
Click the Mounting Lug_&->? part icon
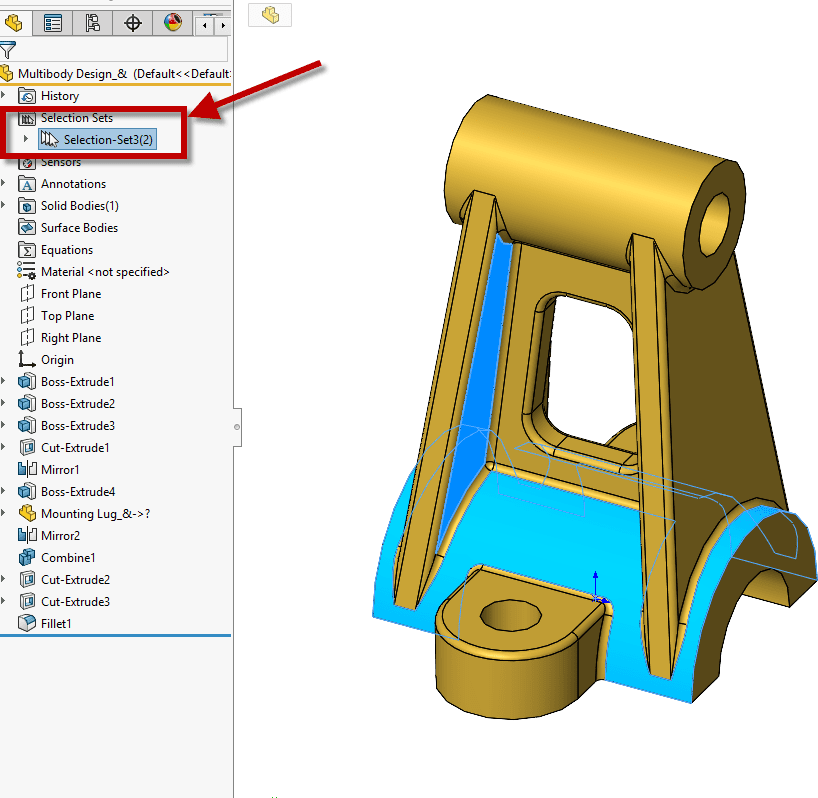pyautogui.click(x=27, y=514)
